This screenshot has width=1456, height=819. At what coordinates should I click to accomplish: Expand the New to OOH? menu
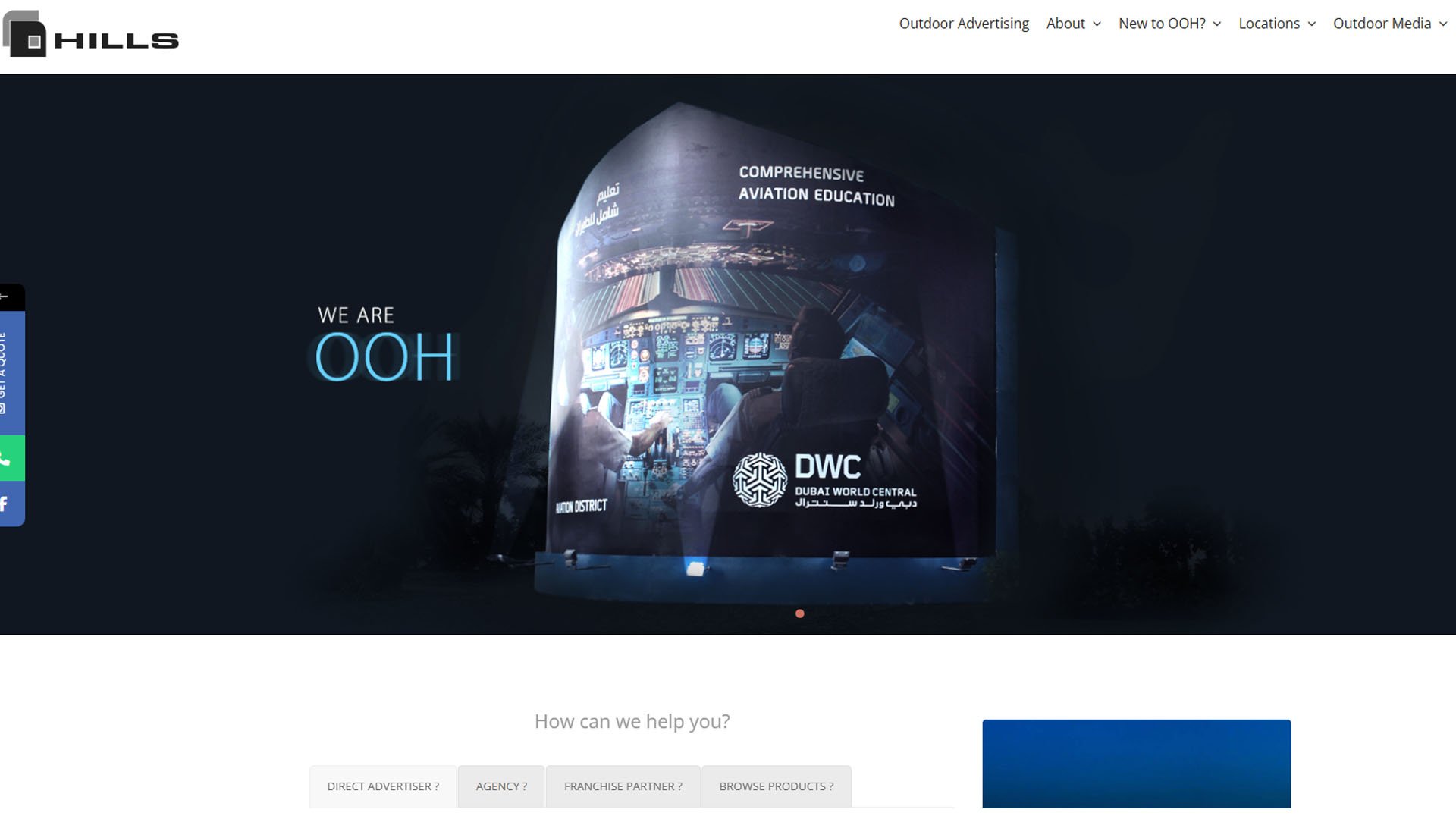click(x=1169, y=24)
